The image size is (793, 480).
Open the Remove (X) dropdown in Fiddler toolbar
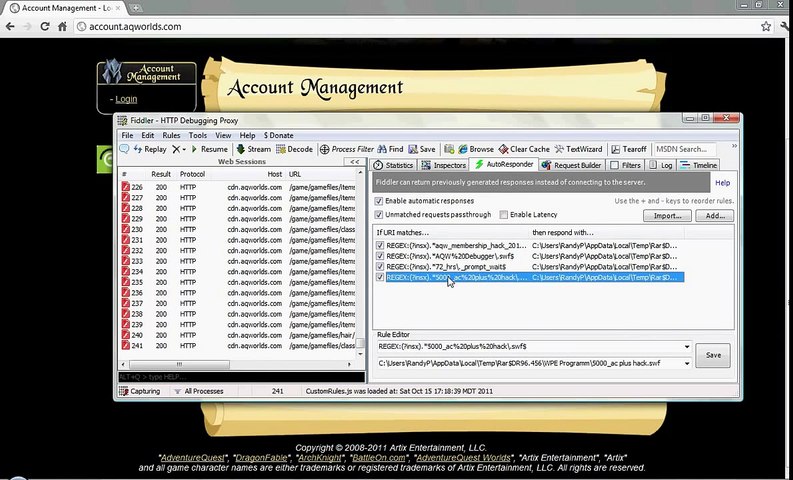(179, 149)
